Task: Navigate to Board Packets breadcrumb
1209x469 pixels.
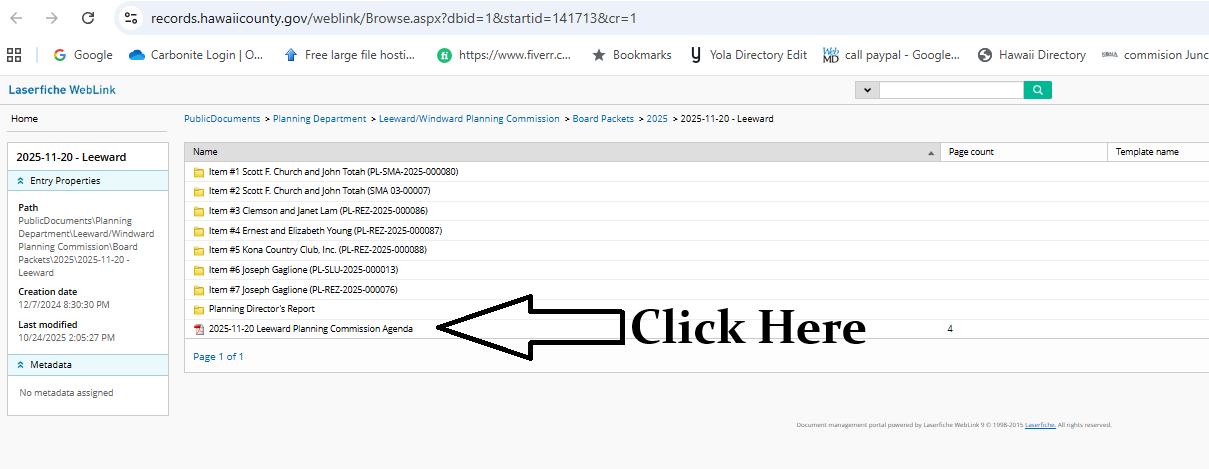Action: 603,119
